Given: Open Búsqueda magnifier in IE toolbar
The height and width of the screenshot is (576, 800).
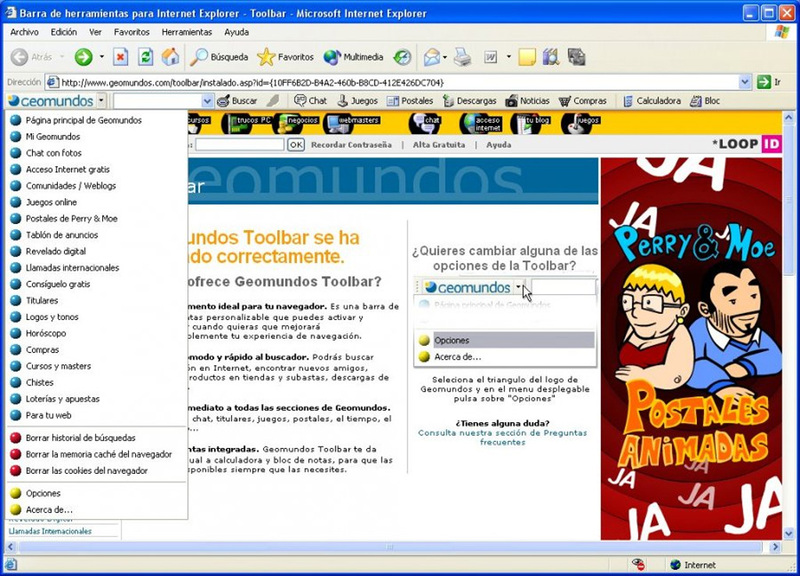Looking at the screenshot, I should (219, 57).
